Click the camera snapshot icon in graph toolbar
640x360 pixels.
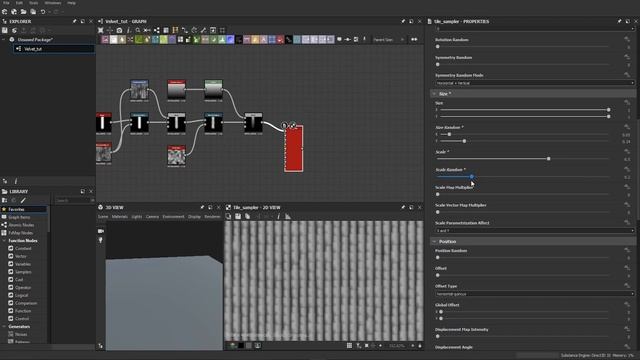point(119,30)
